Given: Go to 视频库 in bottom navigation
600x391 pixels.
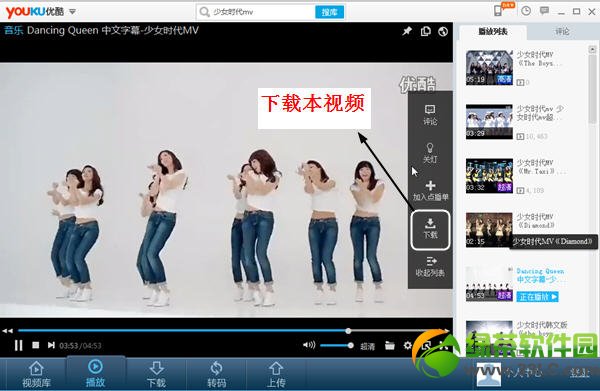Looking at the screenshot, I should click(36, 374).
